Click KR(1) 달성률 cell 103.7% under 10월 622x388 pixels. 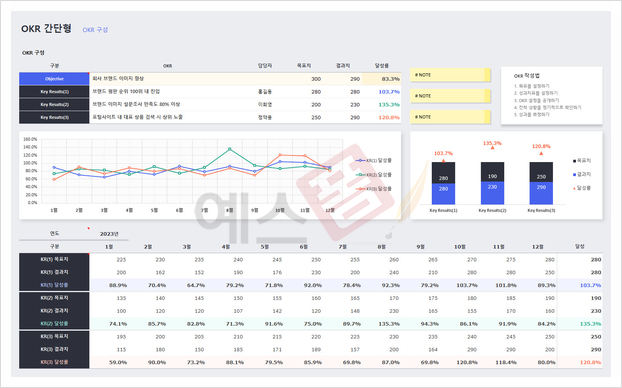(467, 285)
